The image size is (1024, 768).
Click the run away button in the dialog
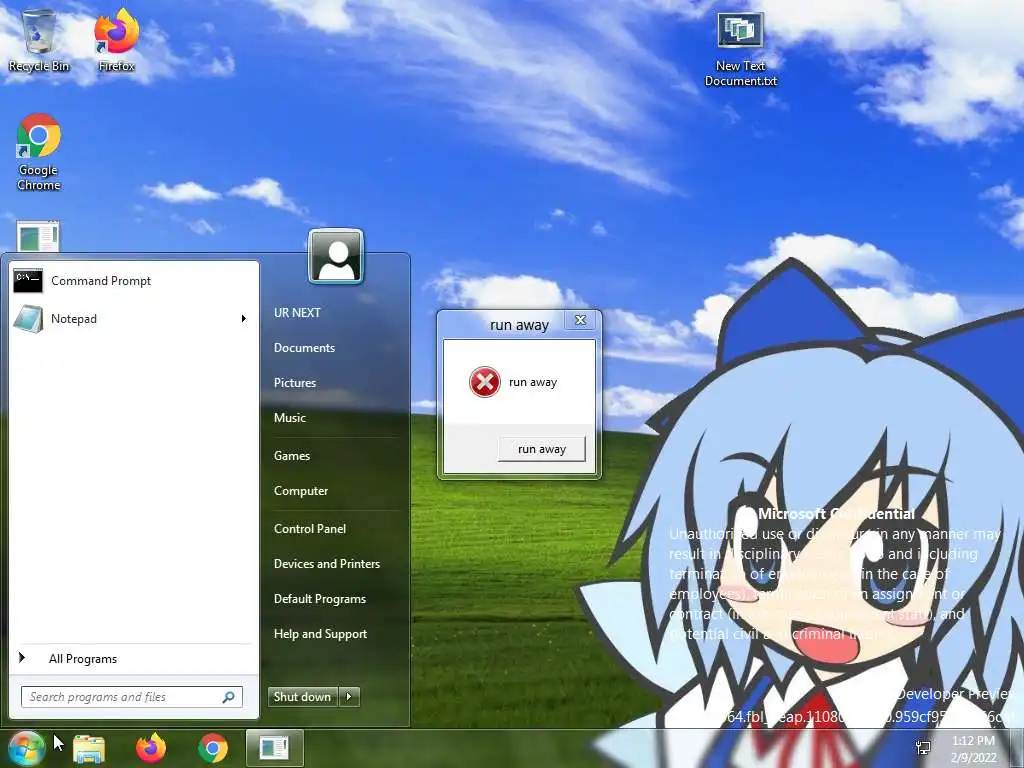point(541,449)
